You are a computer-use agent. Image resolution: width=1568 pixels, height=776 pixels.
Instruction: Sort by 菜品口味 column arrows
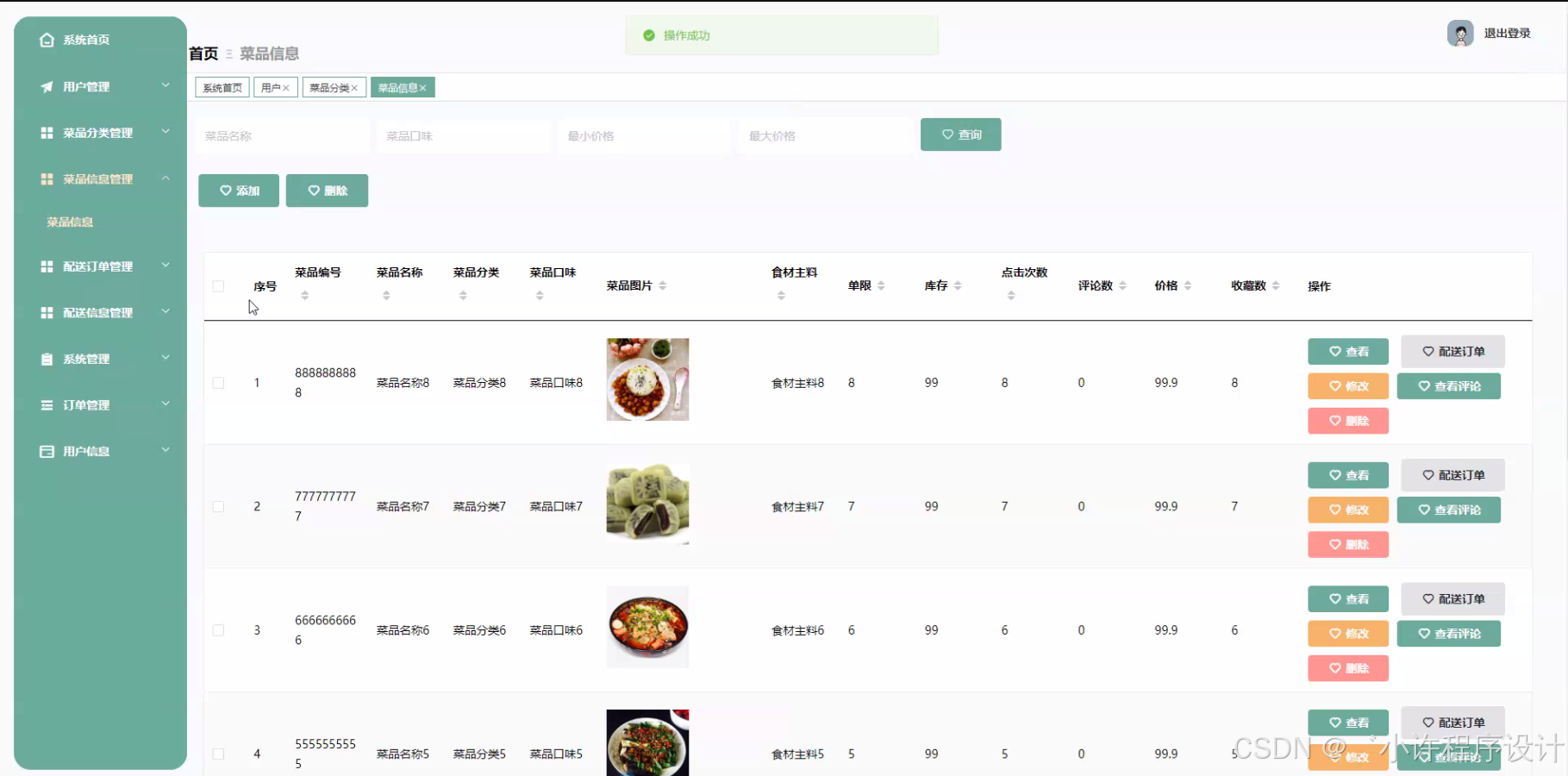tap(540, 296)
